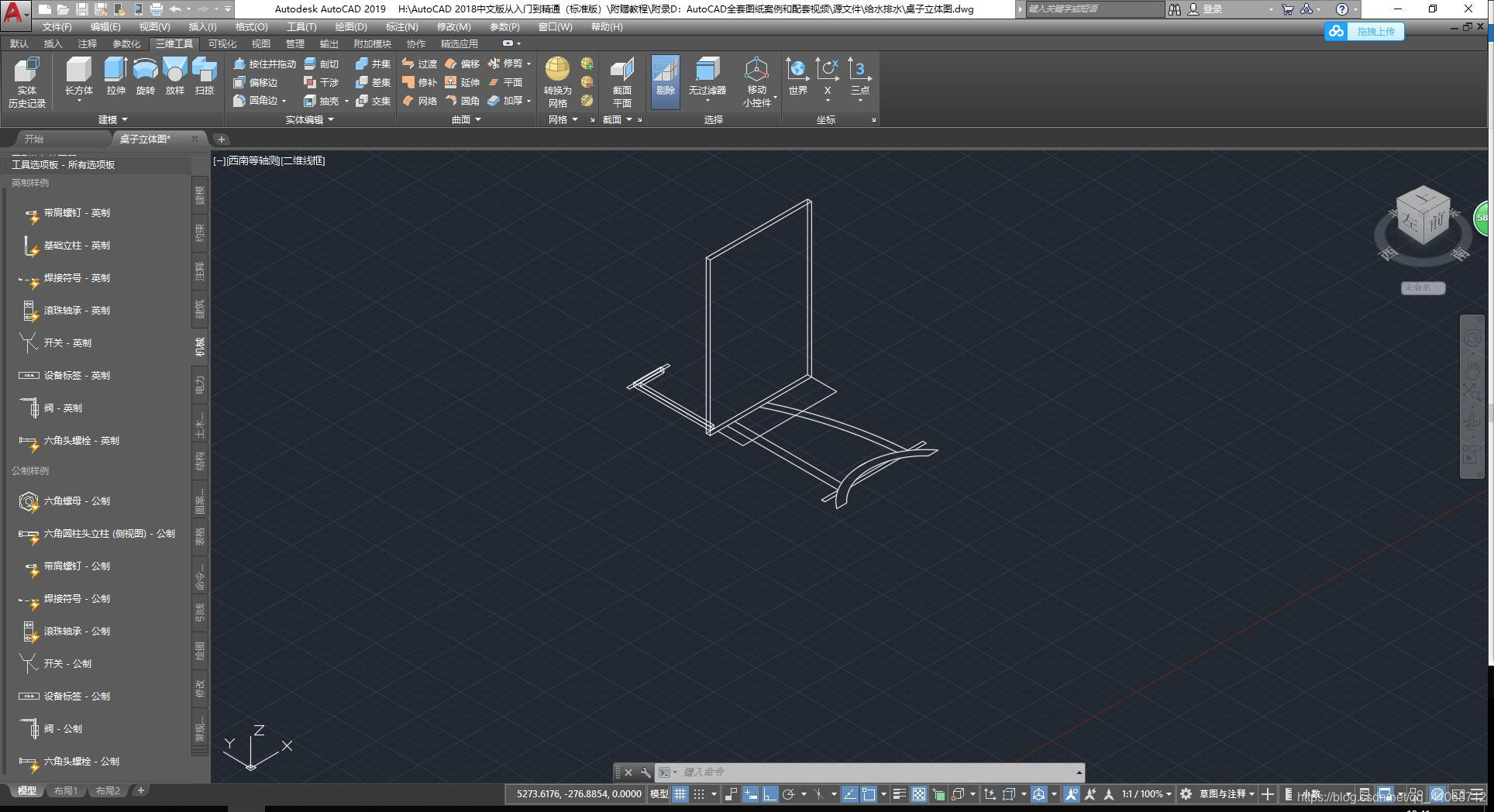Toggle dynamic input in status bar
Image resolution: width=1494 pixels, height=812 pixels.
click(750, 794)
